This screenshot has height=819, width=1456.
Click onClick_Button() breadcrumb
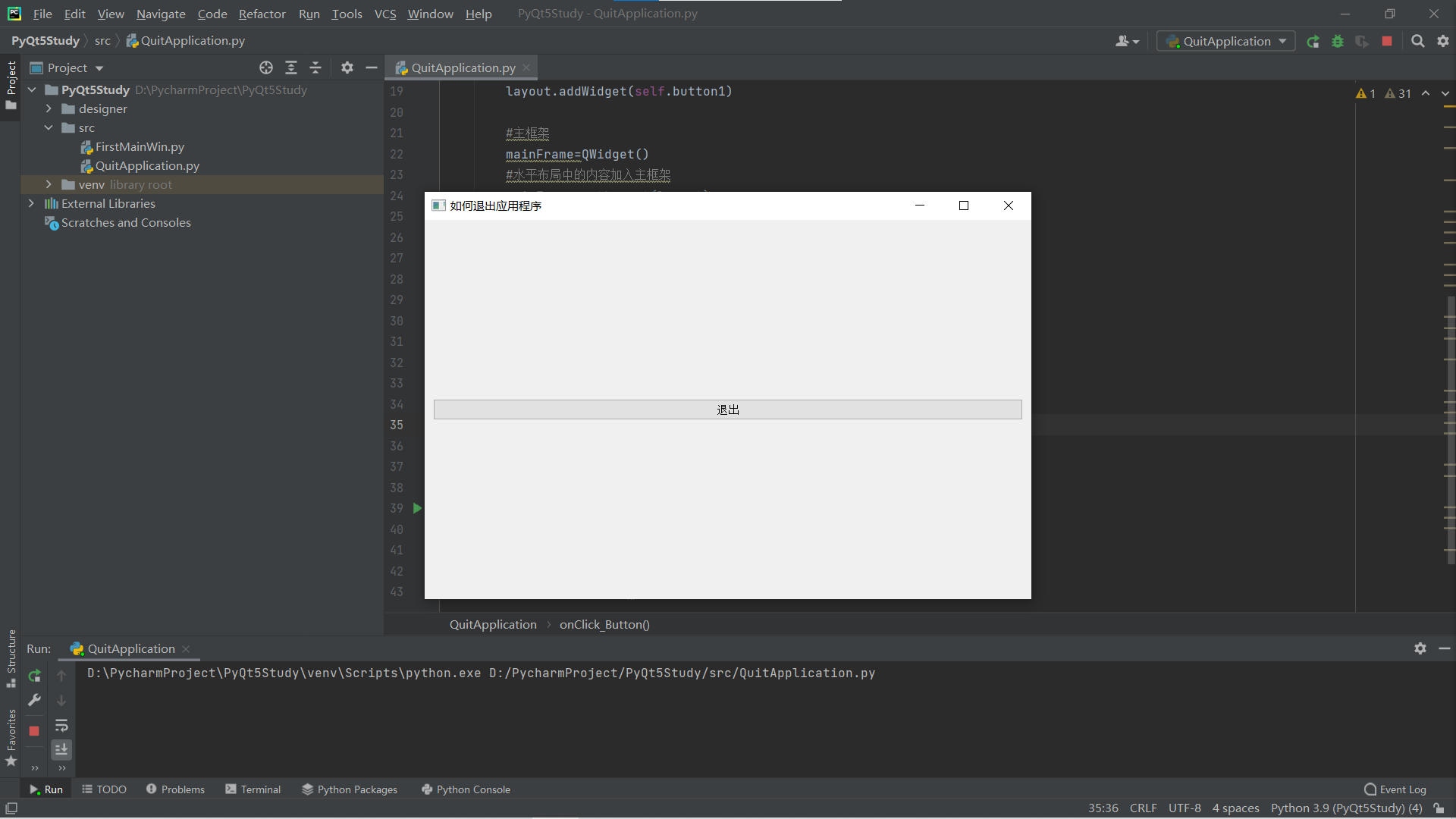[604, 624]
